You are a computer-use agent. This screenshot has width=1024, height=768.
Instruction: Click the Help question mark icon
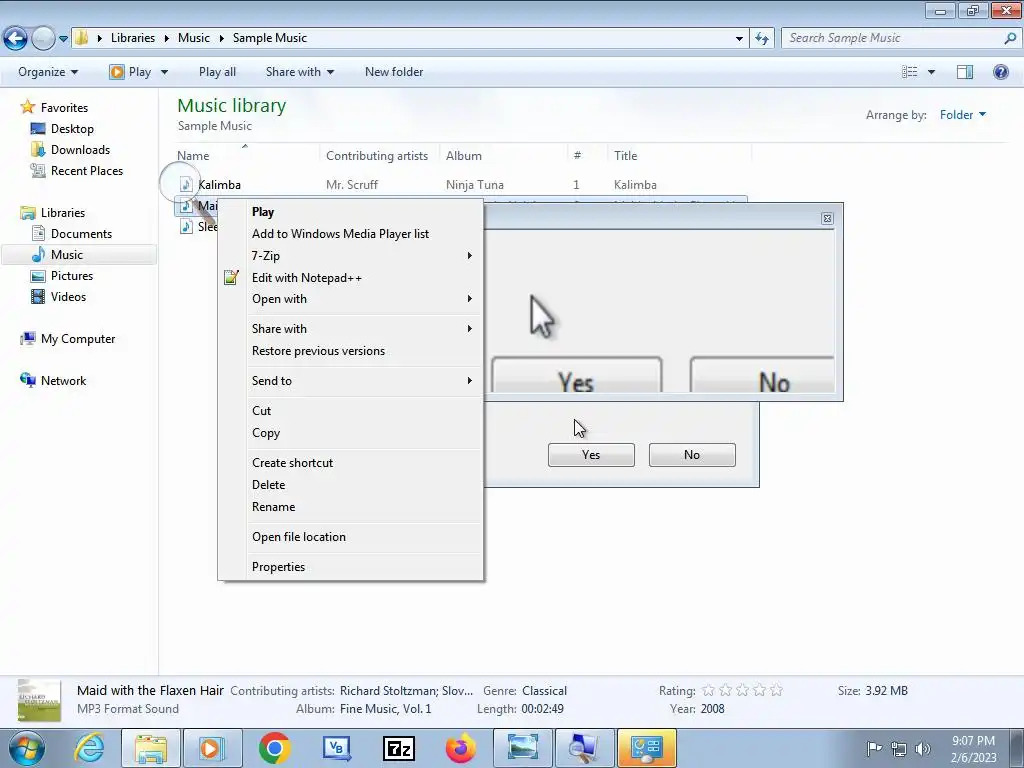point(1000,72)
